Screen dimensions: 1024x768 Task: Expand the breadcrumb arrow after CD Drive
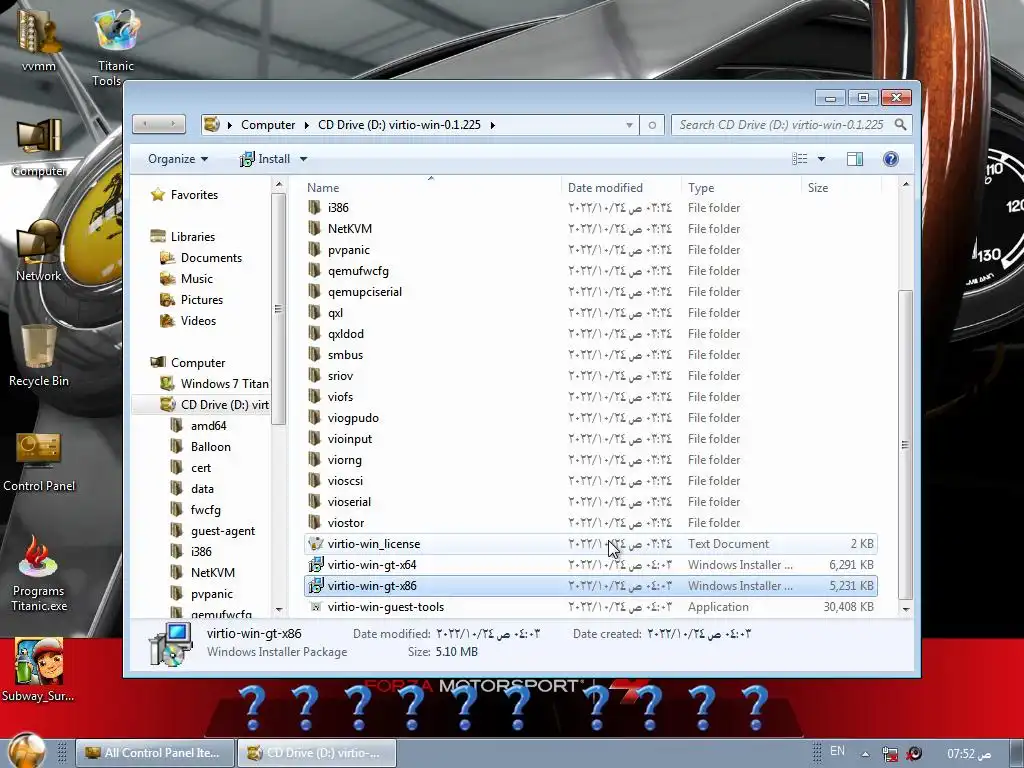tap(492, 125)
